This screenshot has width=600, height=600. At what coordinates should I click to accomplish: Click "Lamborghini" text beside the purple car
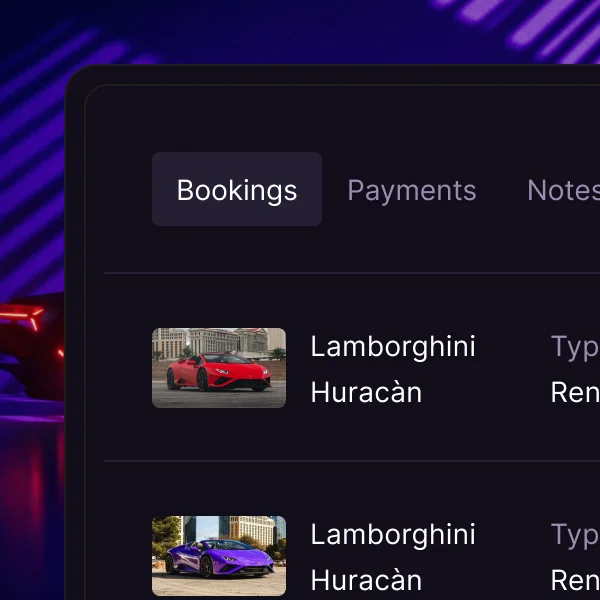tap(393, 535)
